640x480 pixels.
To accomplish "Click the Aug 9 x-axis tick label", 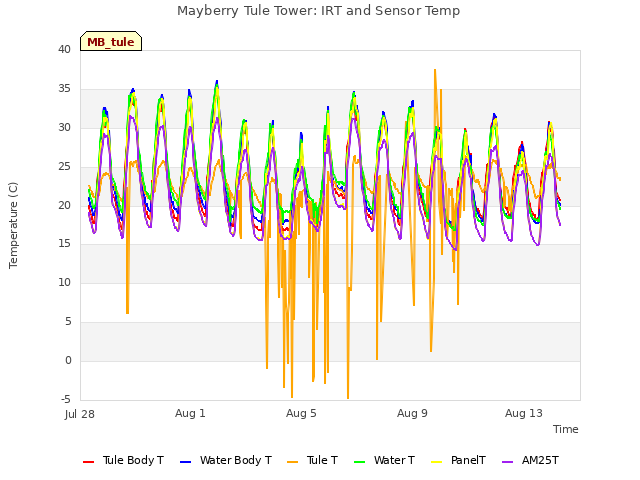I will 412,413.
